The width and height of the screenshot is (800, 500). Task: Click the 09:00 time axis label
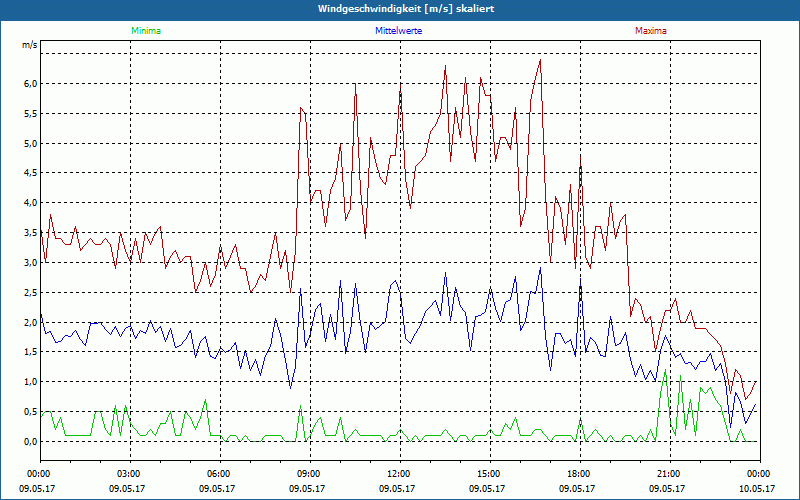(310, 474)
